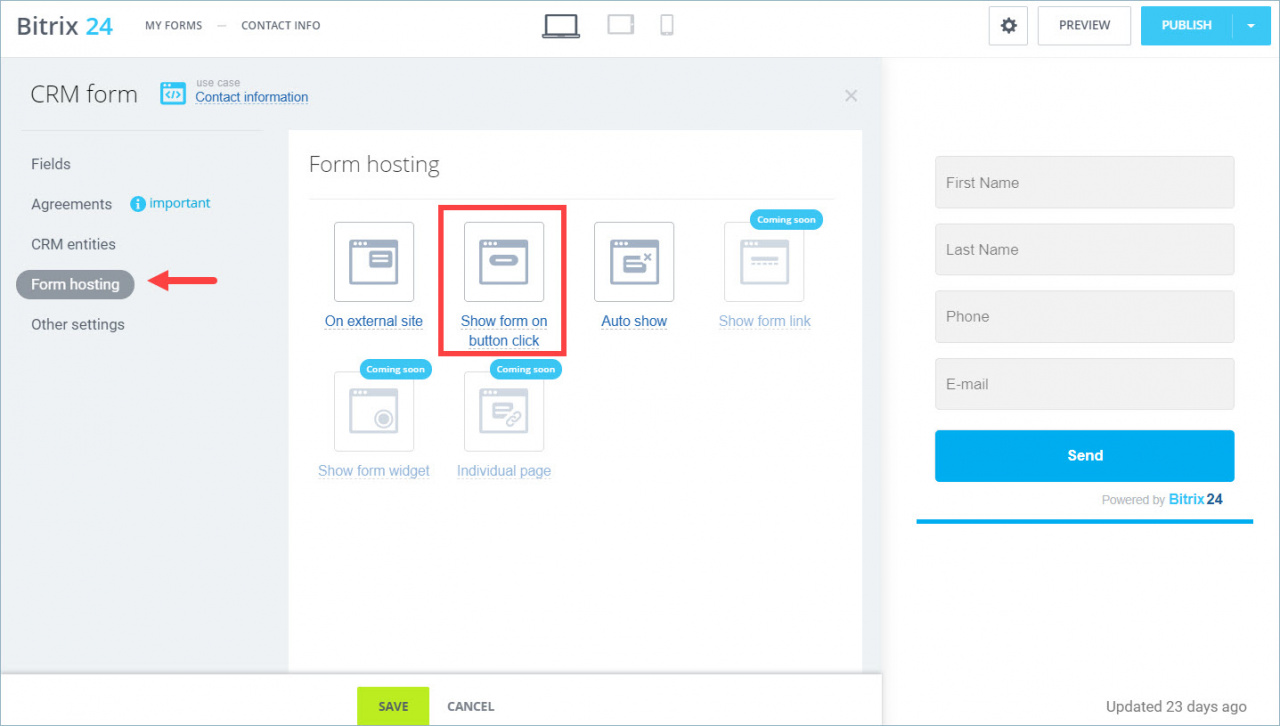Focus the Phone field
Screen dimensions: 1280x726
pos(1085,316)
